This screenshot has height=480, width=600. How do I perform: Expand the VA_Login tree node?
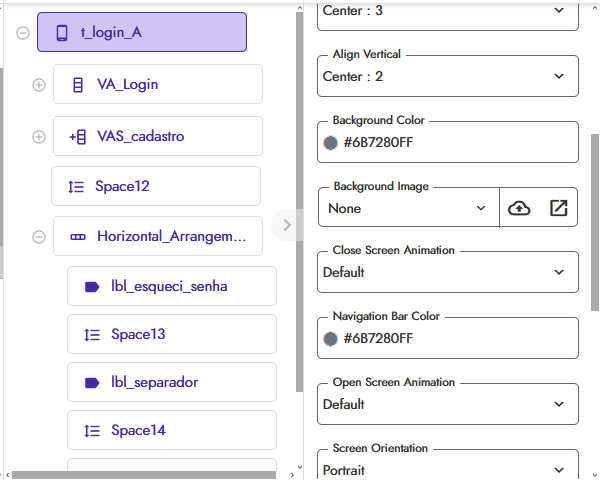point(39,85)
